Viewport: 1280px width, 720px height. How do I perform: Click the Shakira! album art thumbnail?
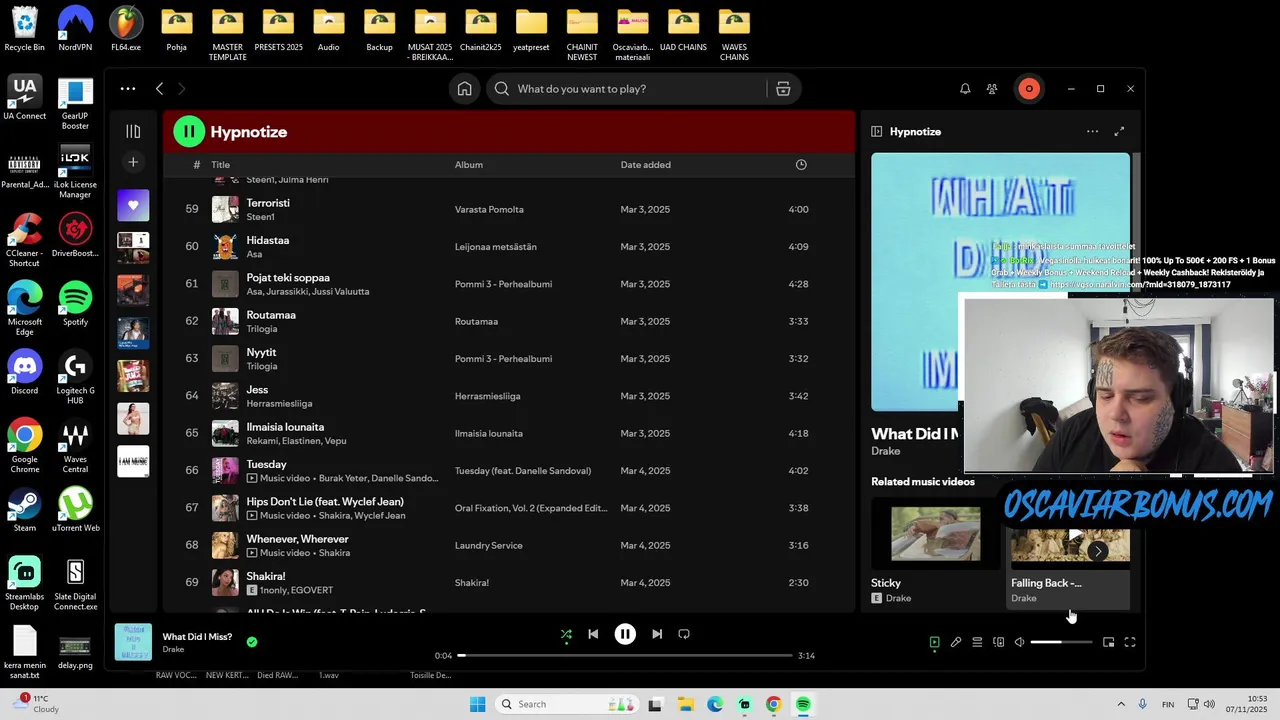[225, 583]
